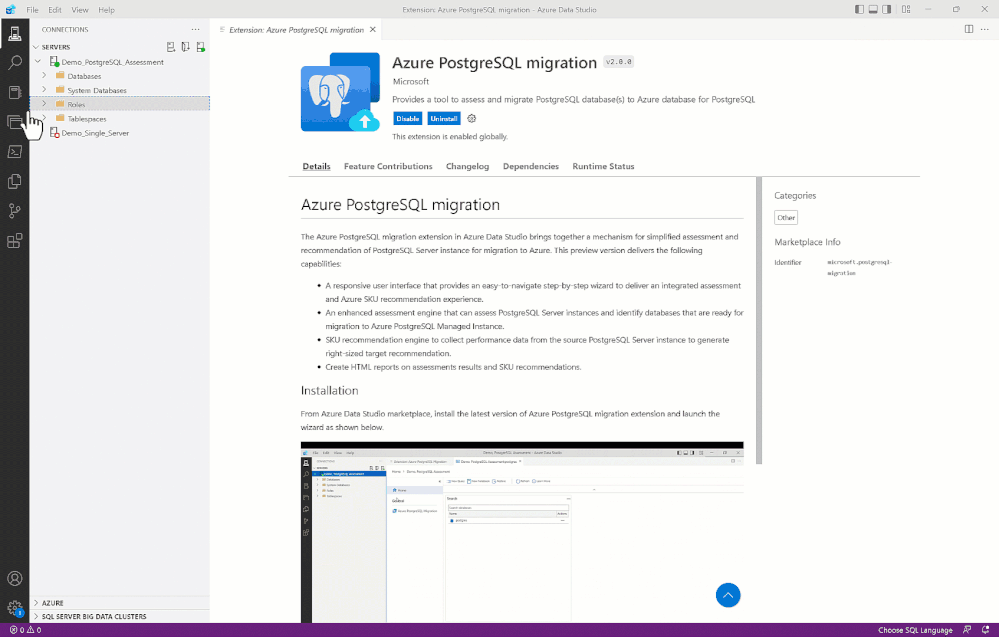The image size is (999, 637).
Task: Click the microsoft.postgresql-migration identifier text
Action: pos(859,268)
